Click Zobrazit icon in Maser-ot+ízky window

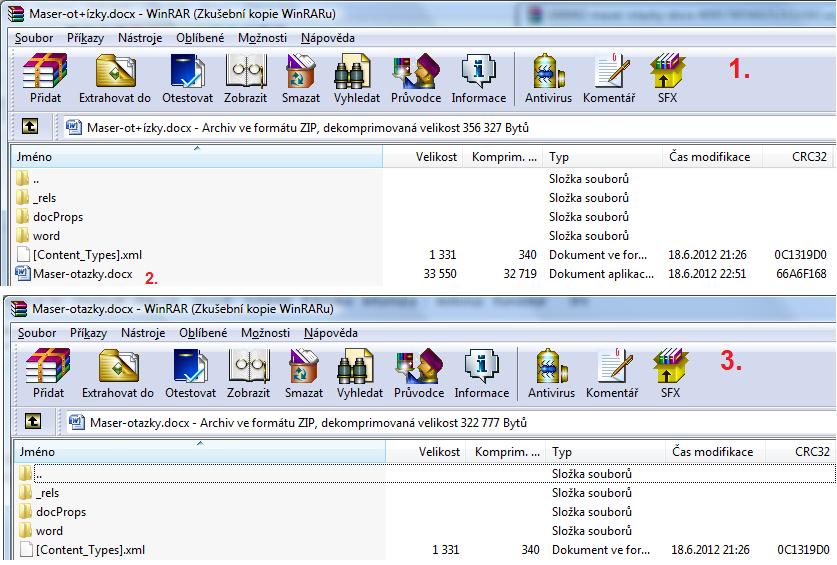coord(246,78)
